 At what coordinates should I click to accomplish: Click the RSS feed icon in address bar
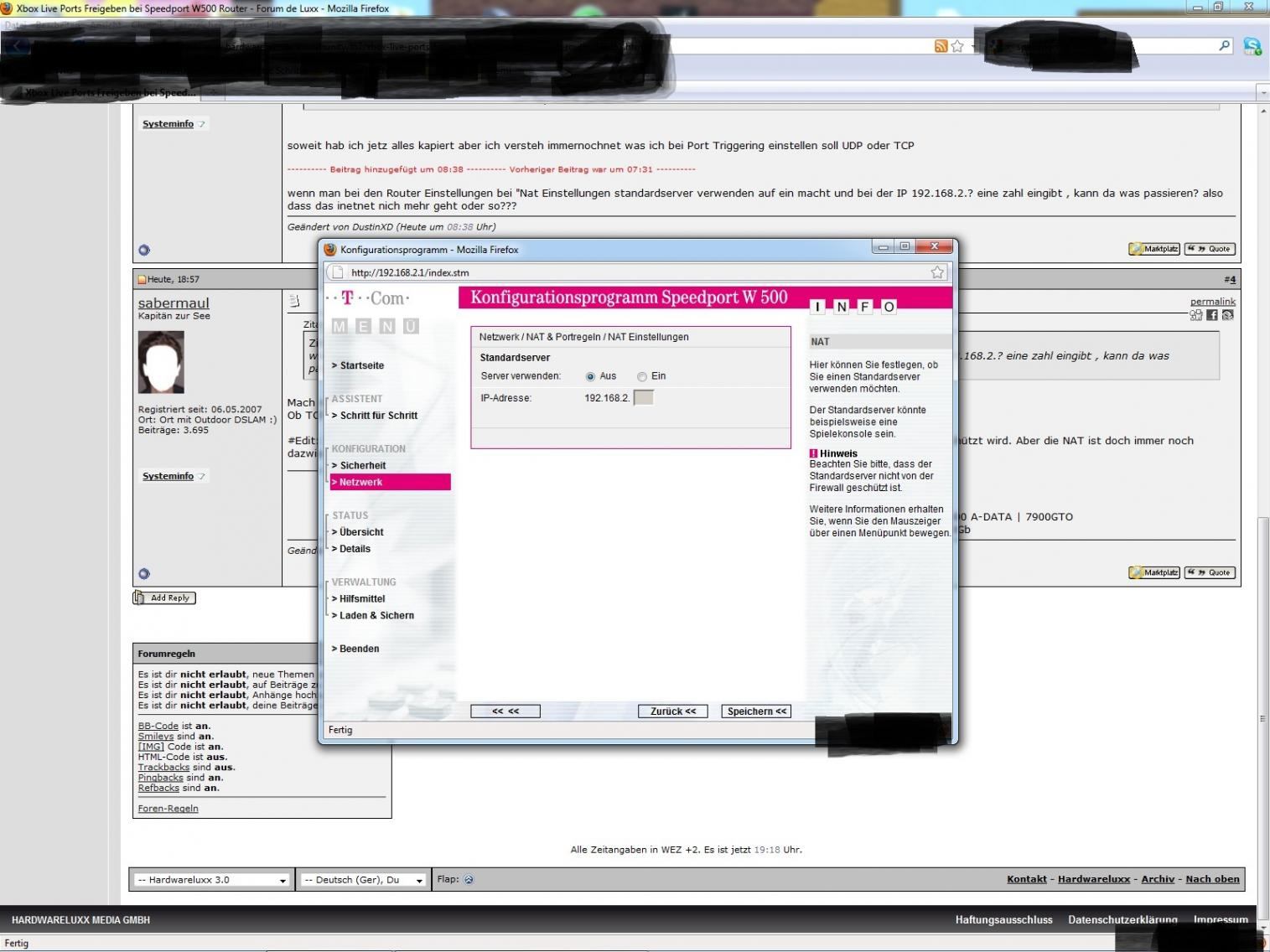[x=941, y=46]
